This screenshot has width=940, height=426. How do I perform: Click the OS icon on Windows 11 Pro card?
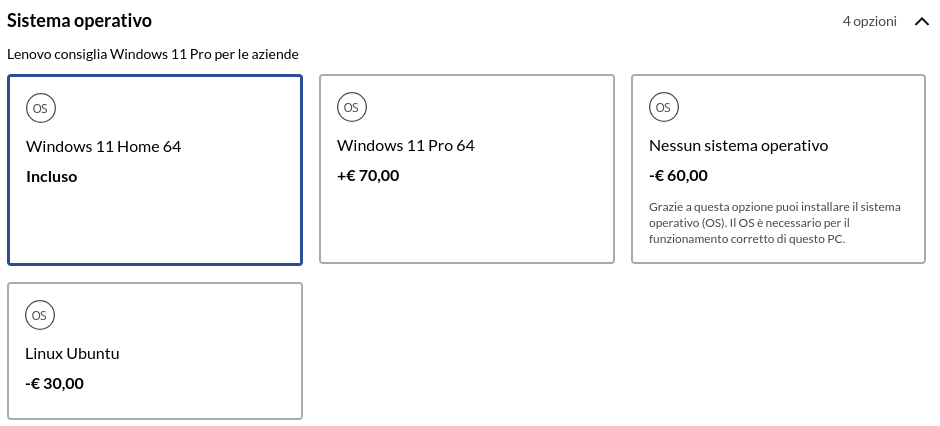[x=351, y=107]
